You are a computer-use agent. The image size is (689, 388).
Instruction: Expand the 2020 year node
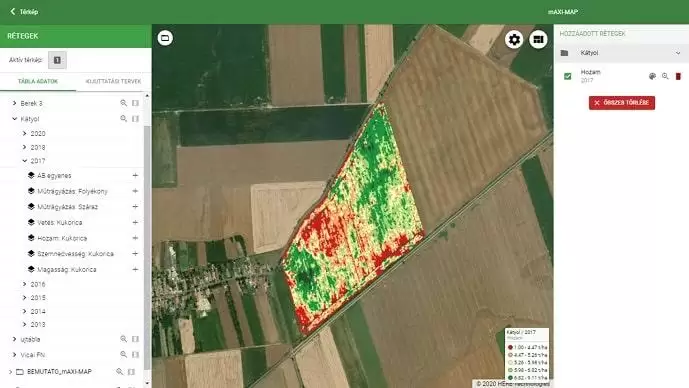coord(25,133)
